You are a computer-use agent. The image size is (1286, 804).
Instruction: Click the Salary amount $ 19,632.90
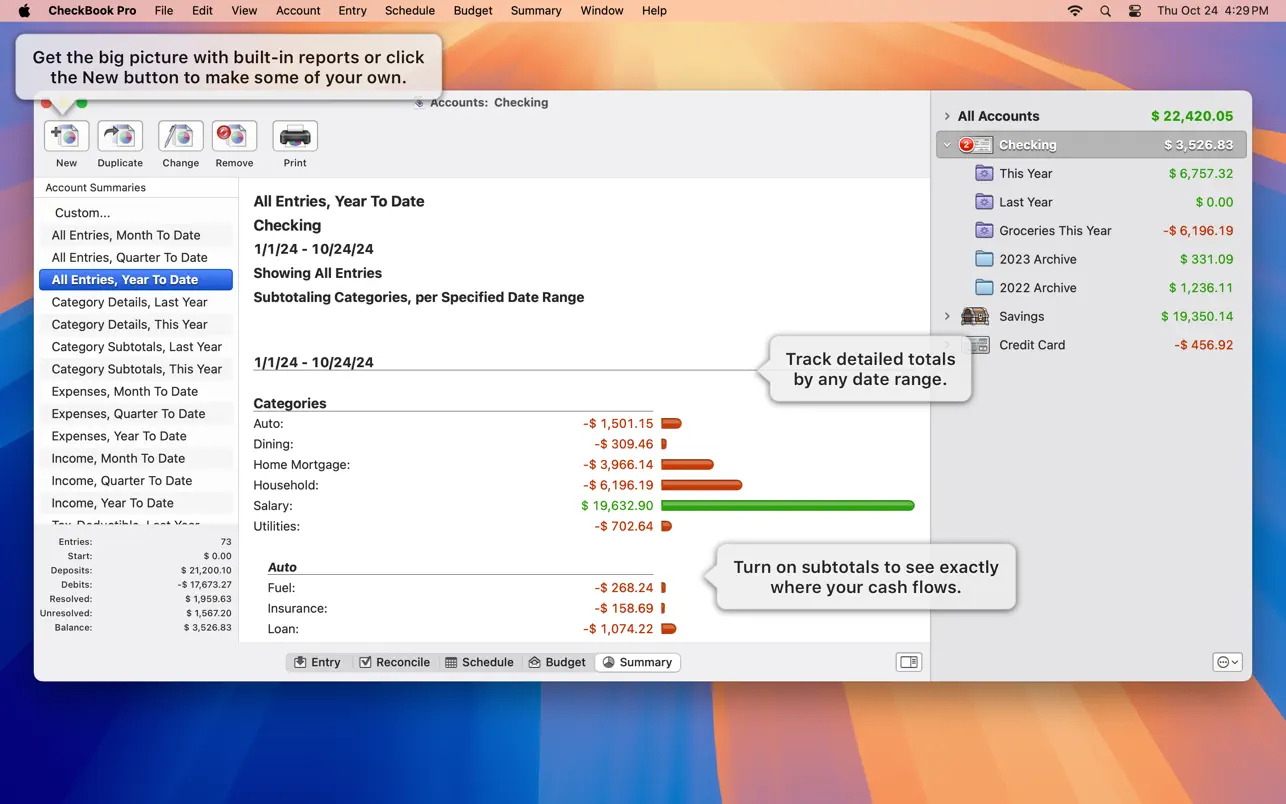pyautogui.click(x=617, y=506)
